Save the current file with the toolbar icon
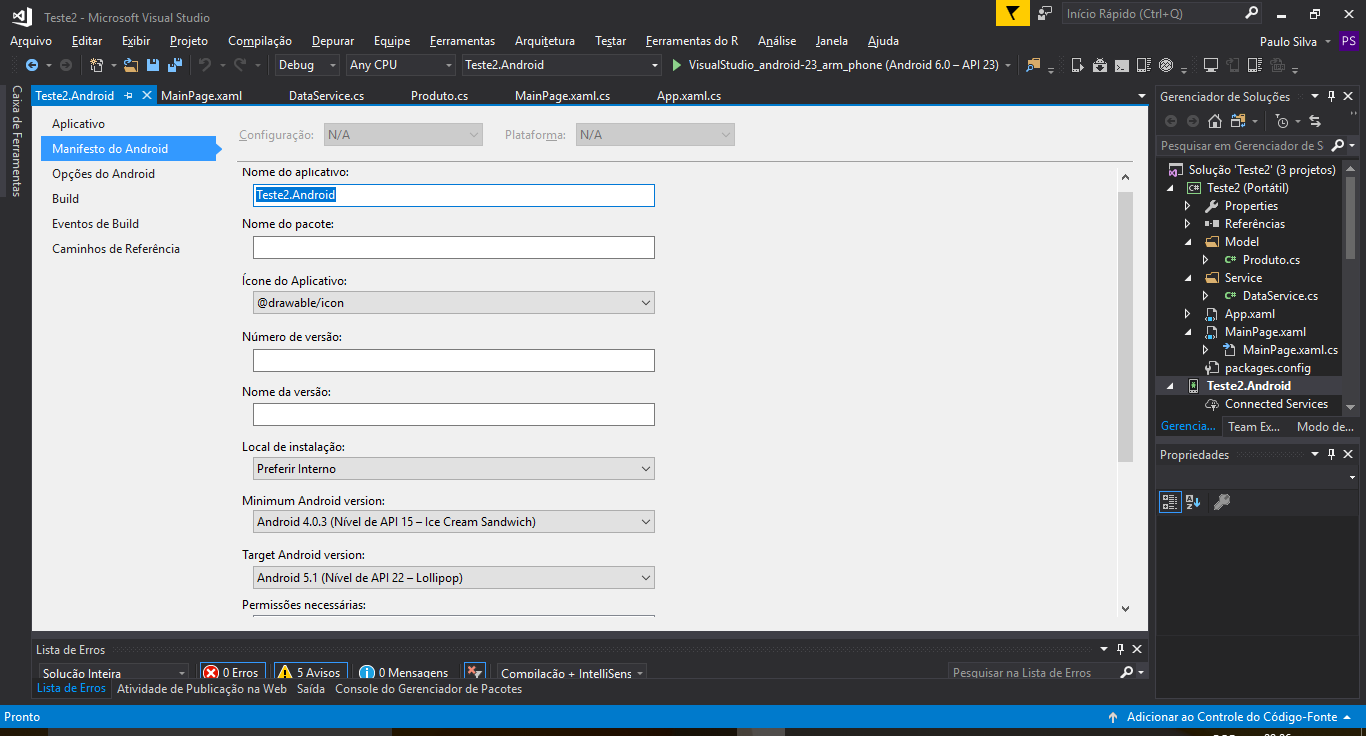 [153, 65]
